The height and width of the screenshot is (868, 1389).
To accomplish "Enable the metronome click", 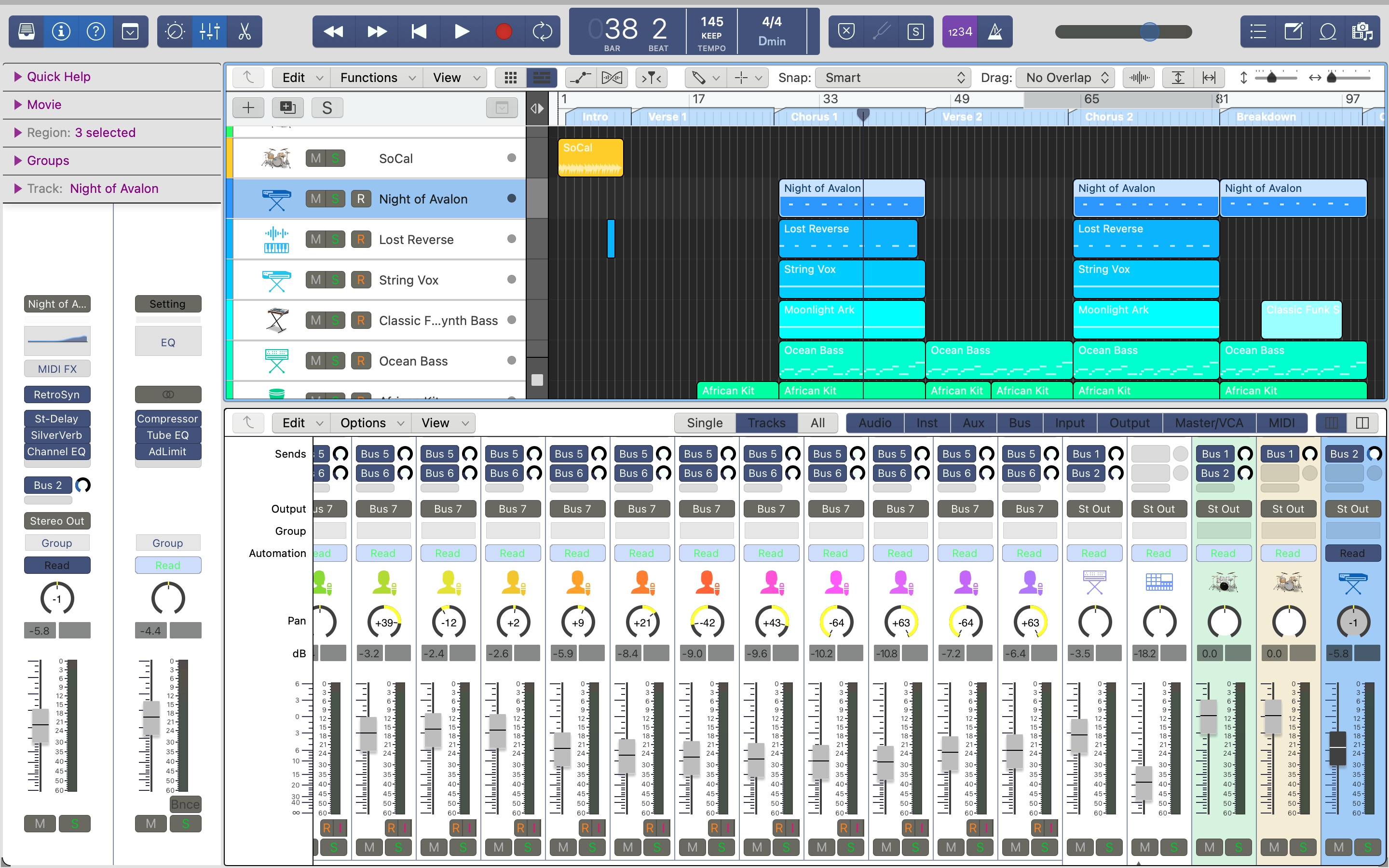I will [x=994, y=31].
